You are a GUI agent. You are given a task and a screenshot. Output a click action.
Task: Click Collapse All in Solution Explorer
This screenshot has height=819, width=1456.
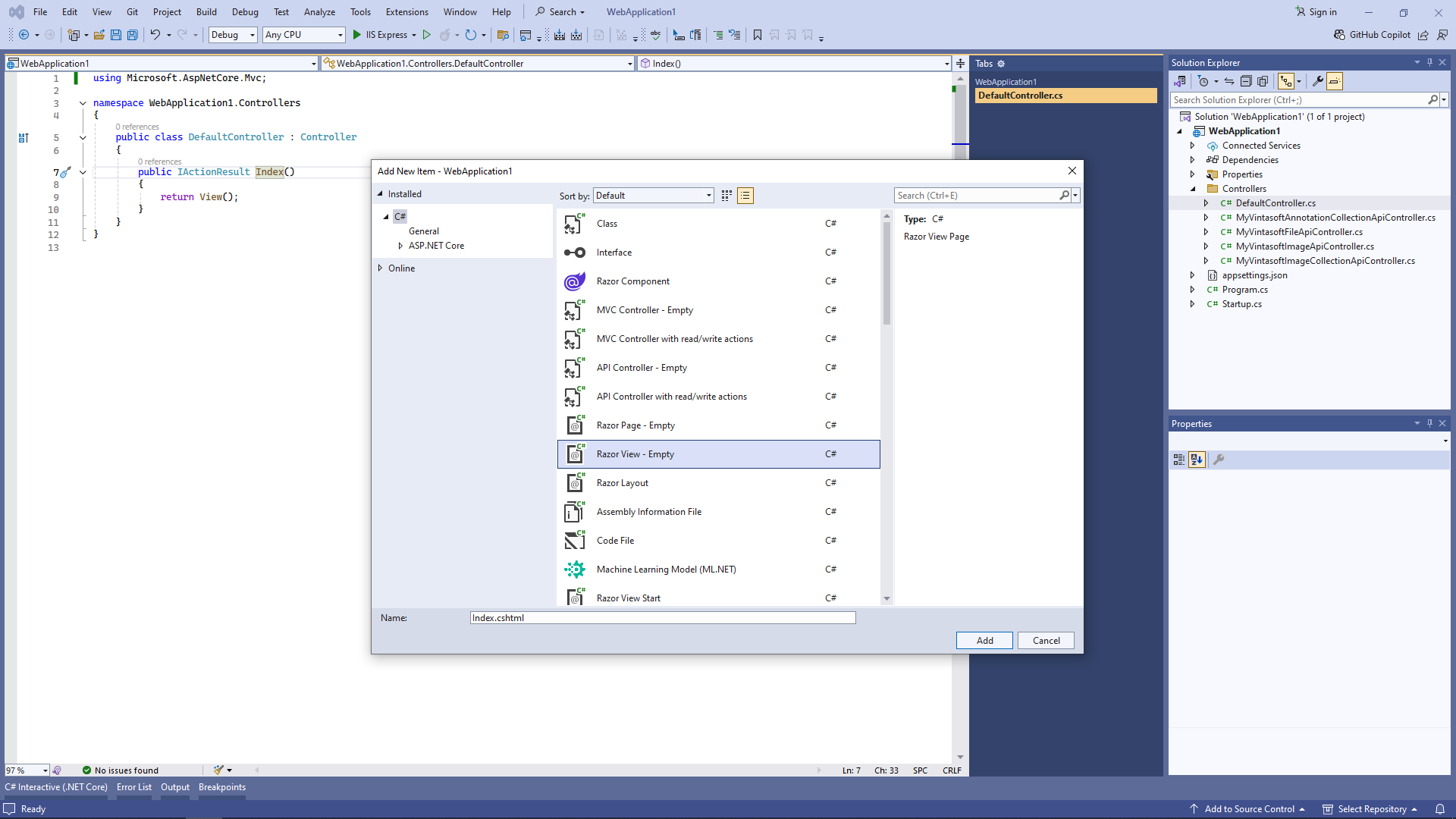(x=1246, y=81)
